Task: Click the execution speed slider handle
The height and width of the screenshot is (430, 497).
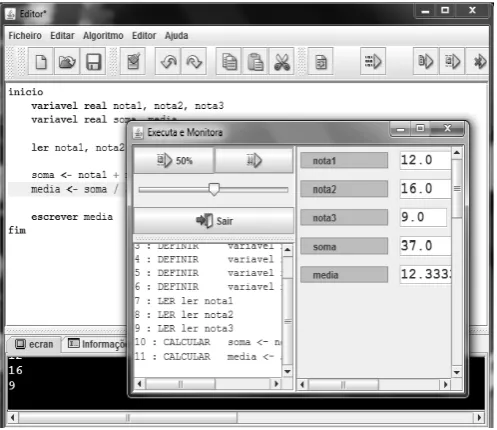Action: tap(214, 189)
